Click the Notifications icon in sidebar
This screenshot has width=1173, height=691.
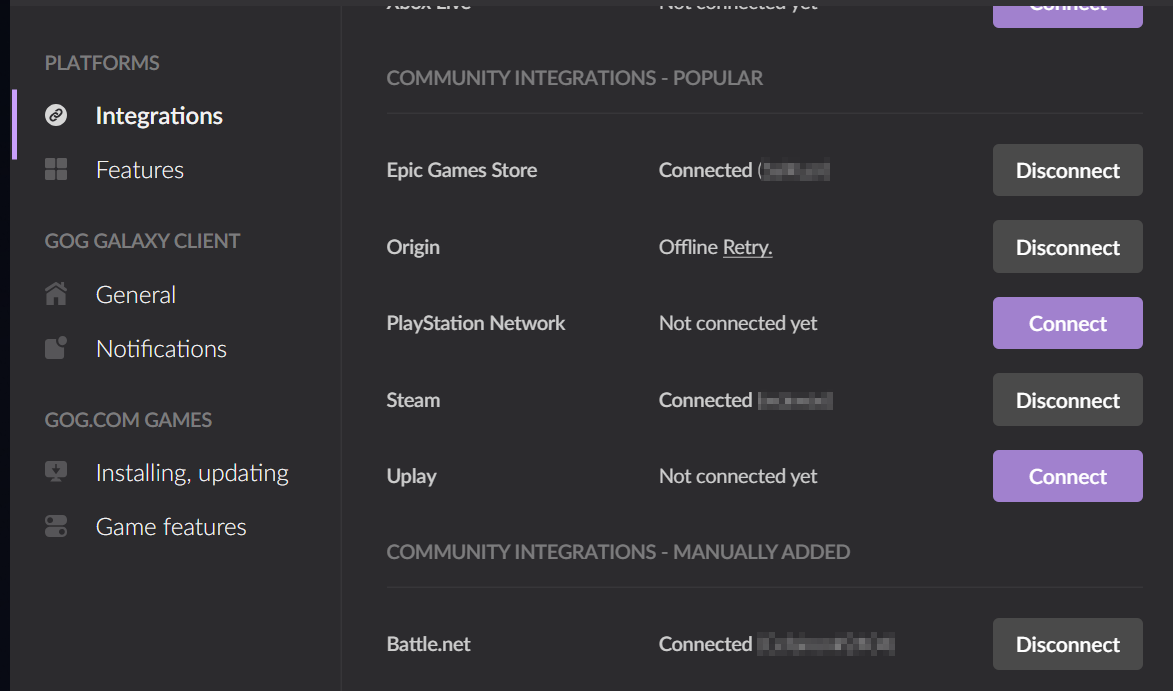pyautogui.click(x=56, y=348)
